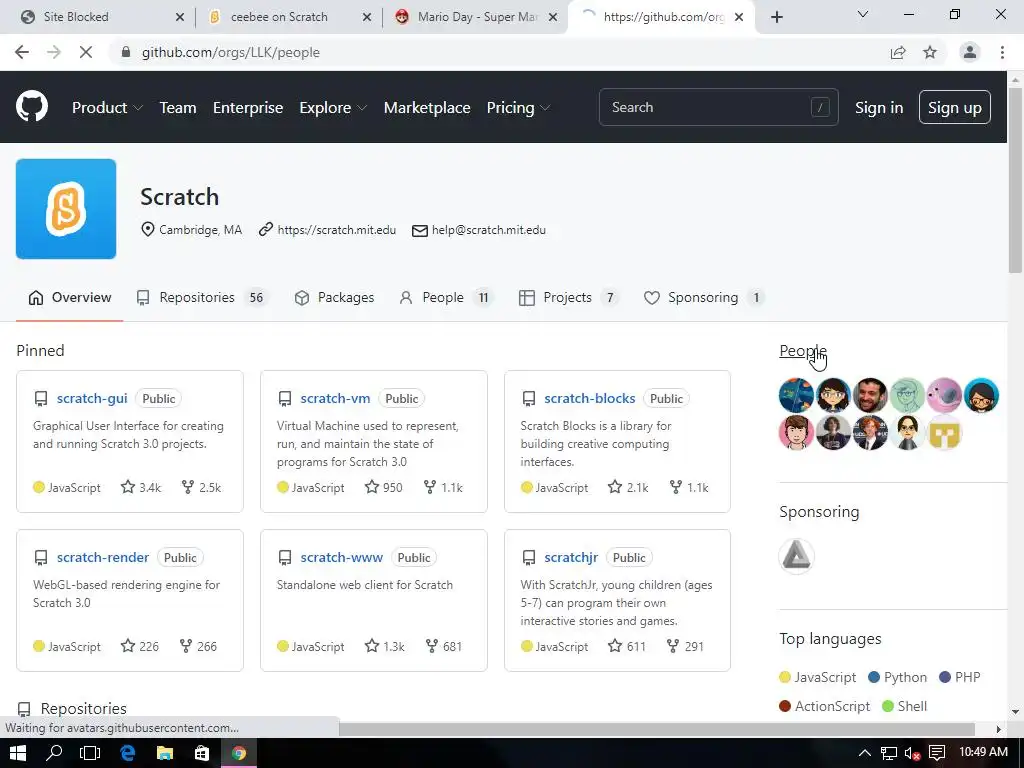The width and height of the screenshot is (1024, 768).
Task: Select the Sponsoring 1 tab
Action: click(704, 298)
